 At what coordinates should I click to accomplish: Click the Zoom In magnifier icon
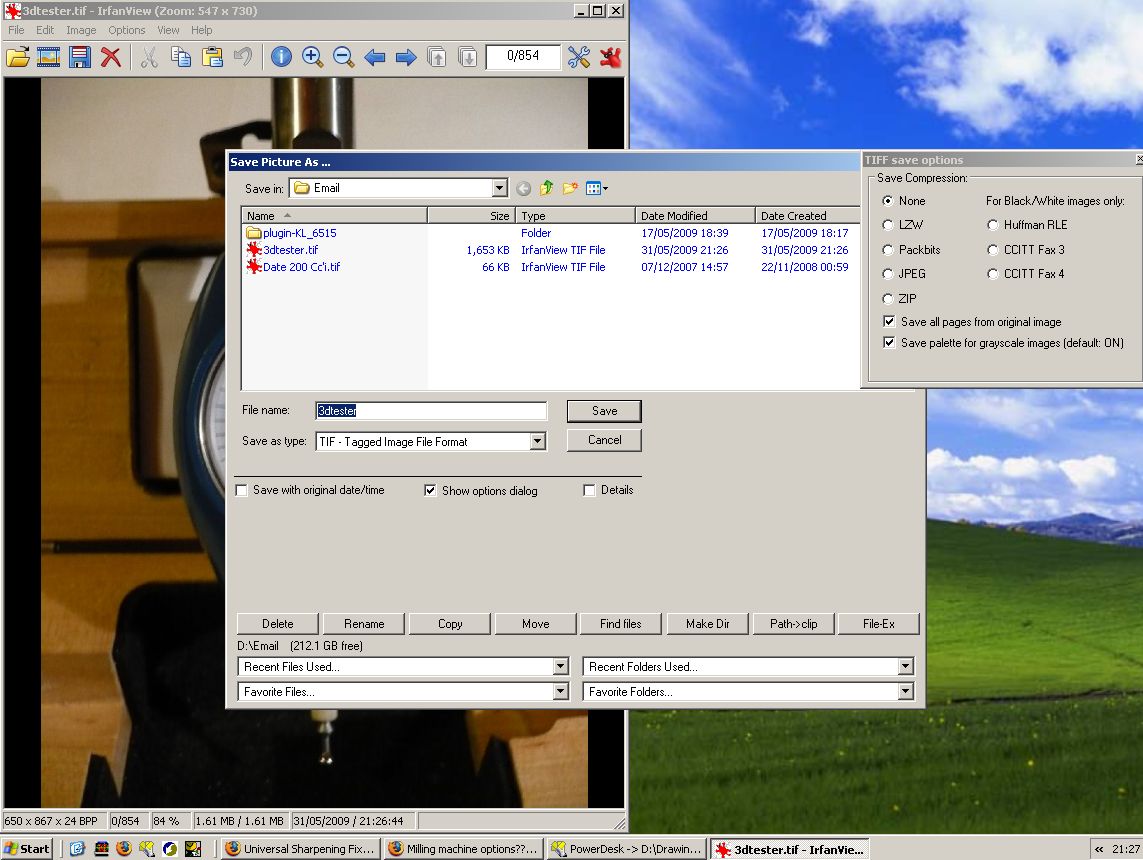click(x=313, y=57)
